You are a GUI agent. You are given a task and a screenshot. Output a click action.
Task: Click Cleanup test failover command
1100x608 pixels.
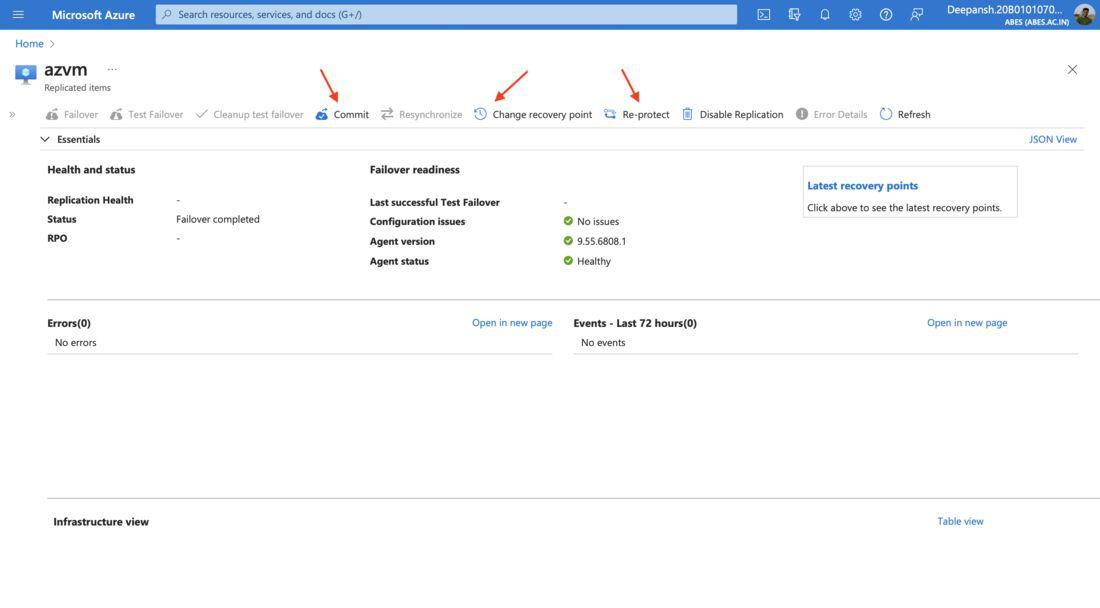pyautogui.click(x=250, y=114)
